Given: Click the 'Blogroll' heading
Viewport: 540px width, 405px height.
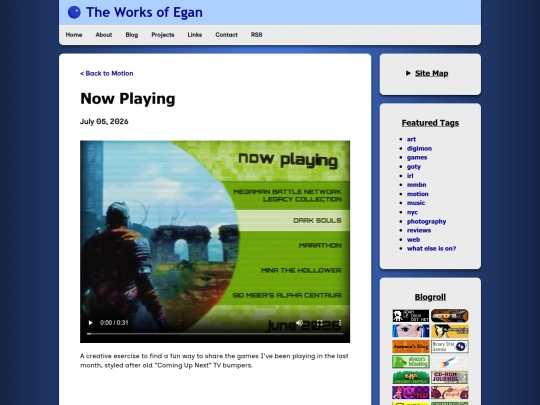Looking at the screenshot, I should coord(430,297).
